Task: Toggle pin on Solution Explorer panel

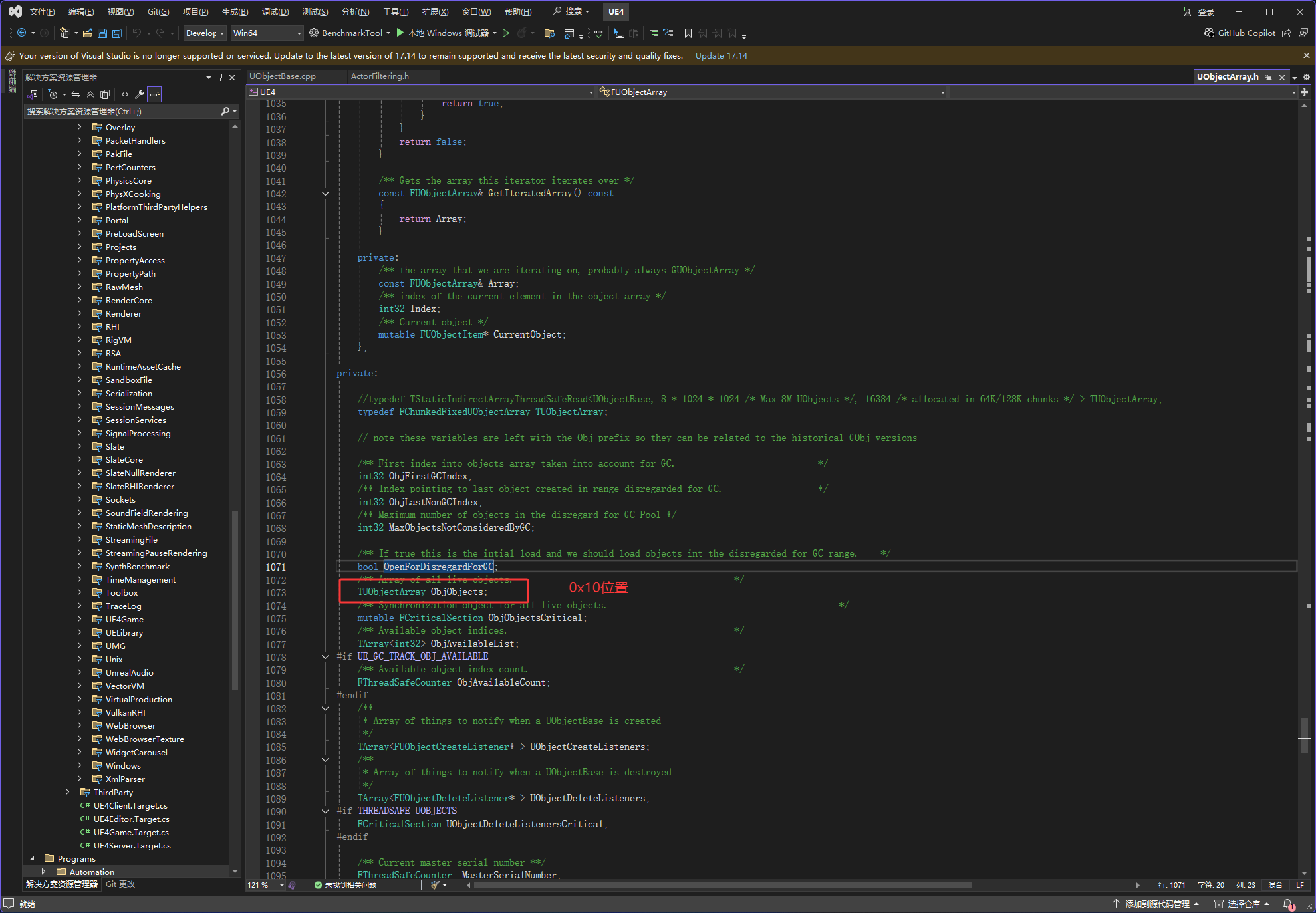Action: click(220, 78)
